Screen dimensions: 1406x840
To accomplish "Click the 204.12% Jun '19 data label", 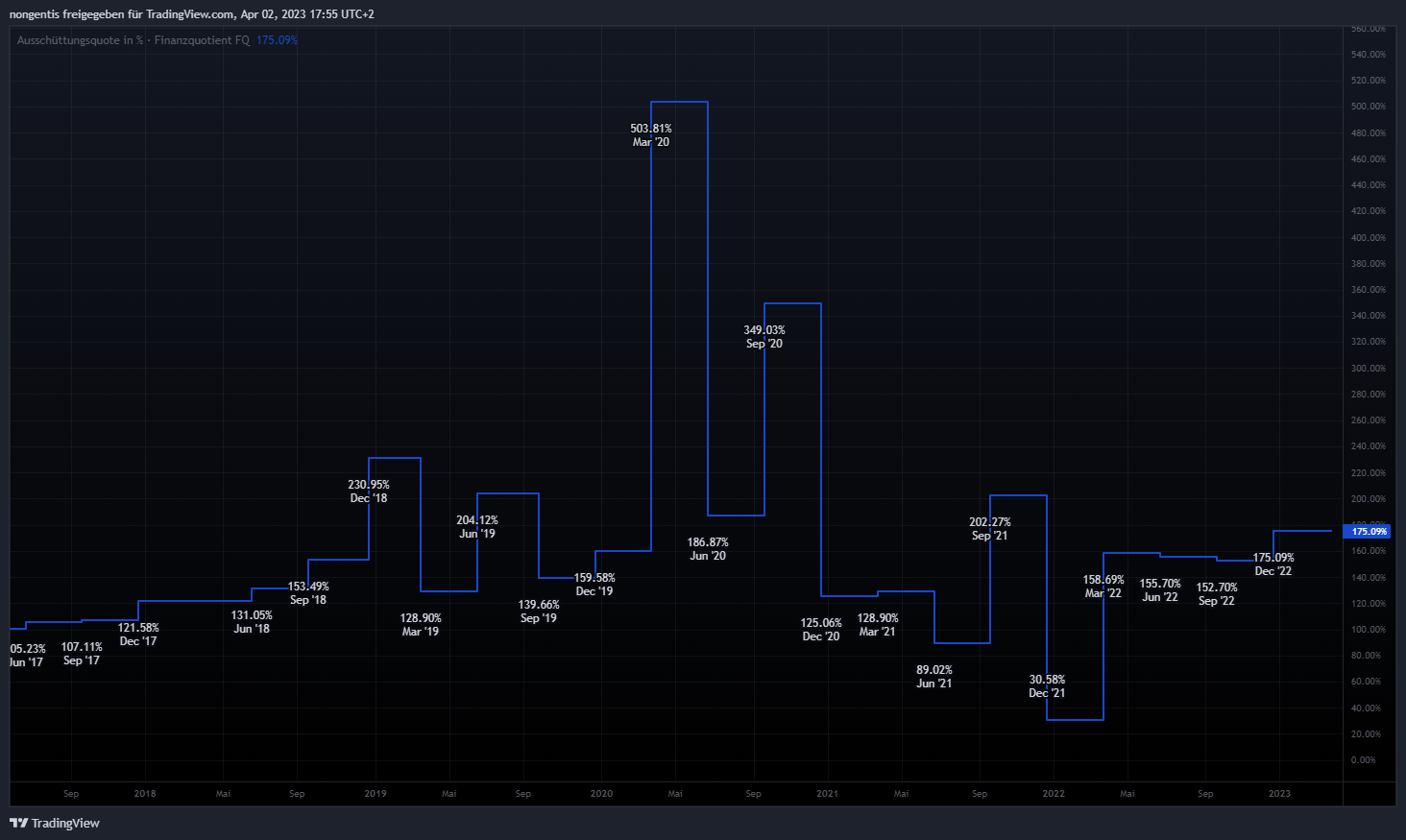I will click(x=477, y=527).
